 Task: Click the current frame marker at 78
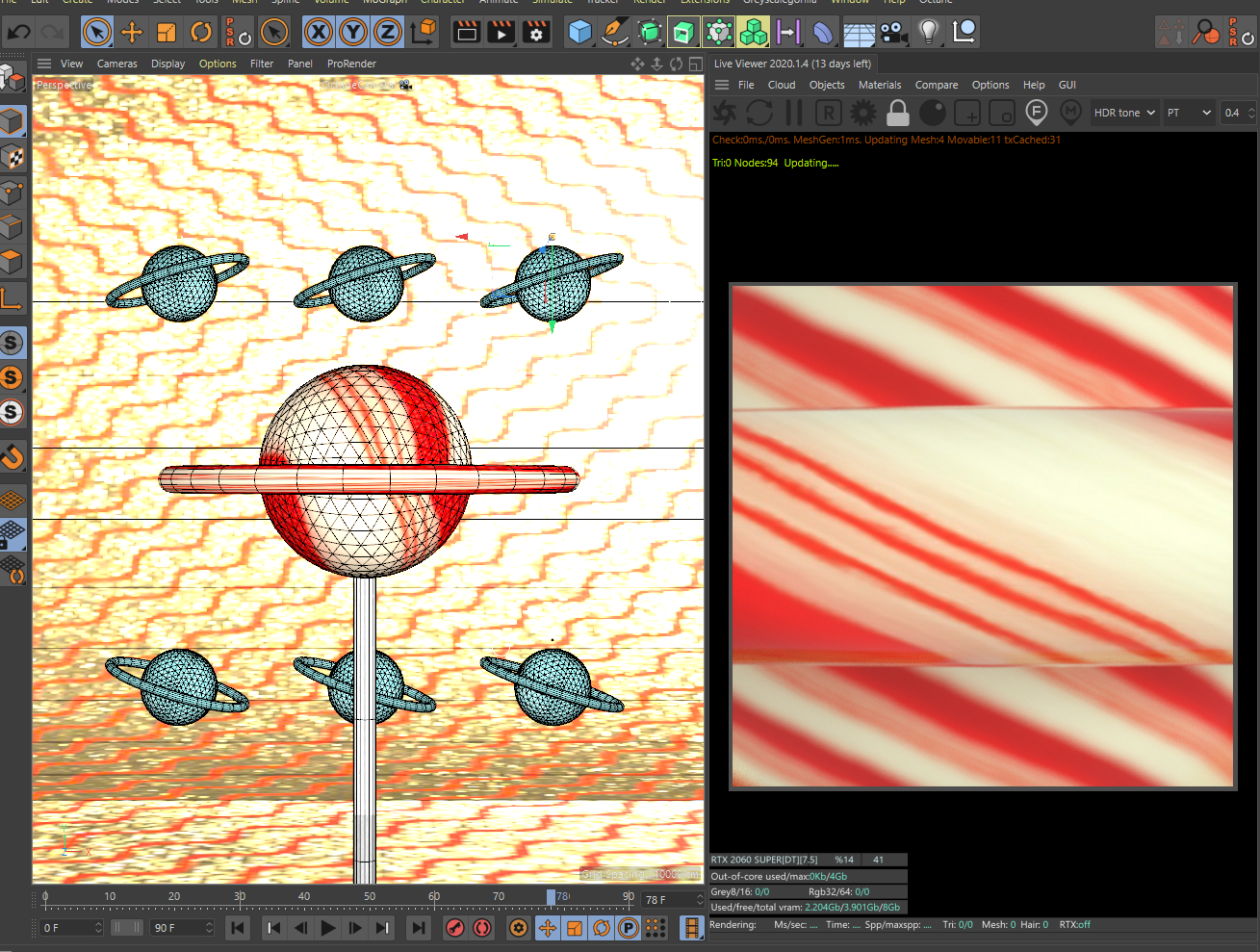click(x=551, y=897)
